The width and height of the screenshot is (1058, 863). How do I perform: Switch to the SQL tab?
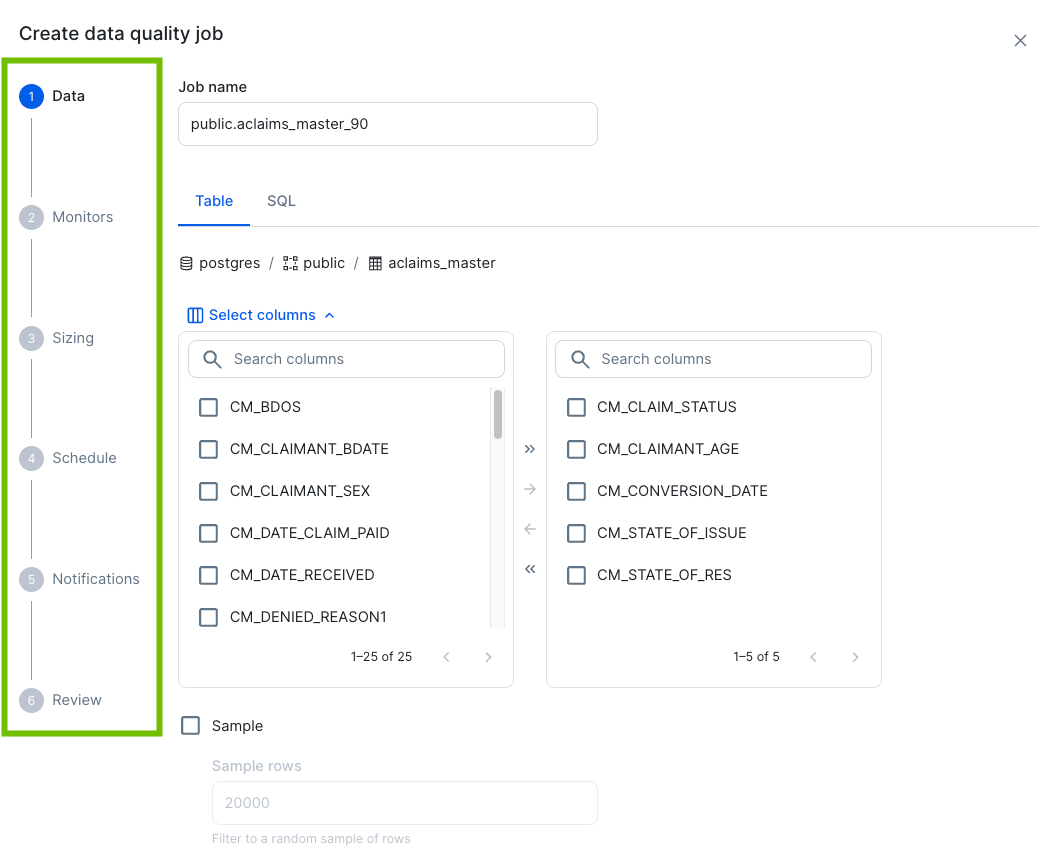[281, 200]
